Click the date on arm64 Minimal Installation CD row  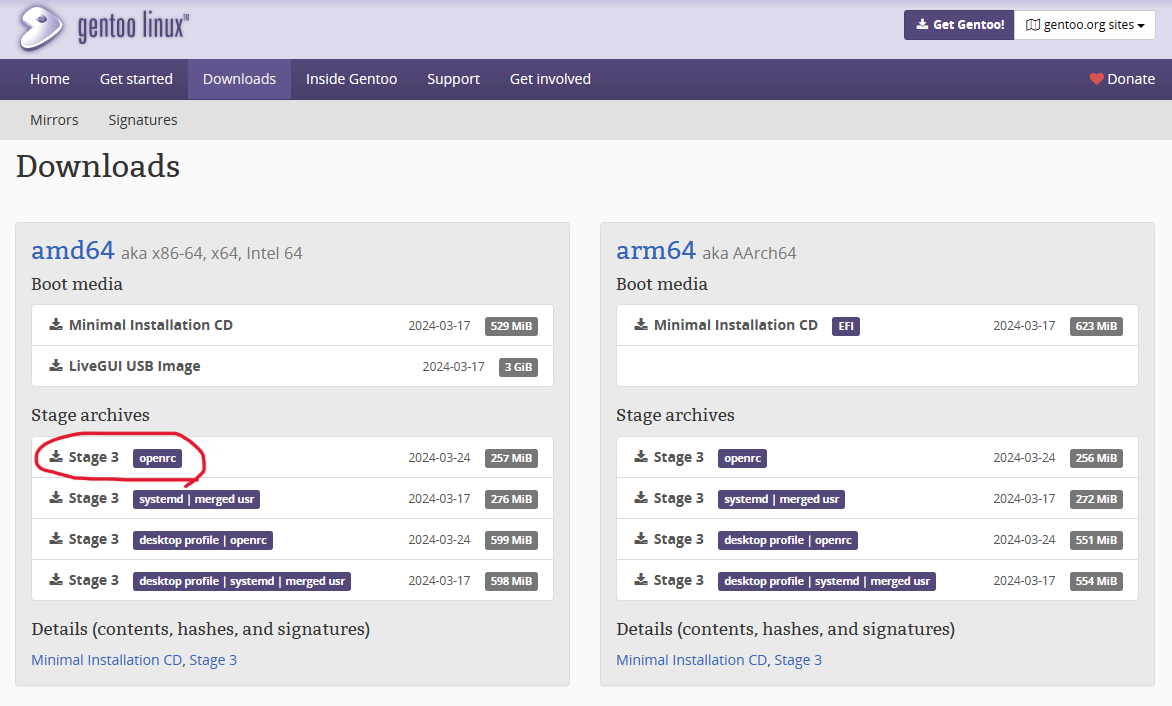click(1024, 326)
